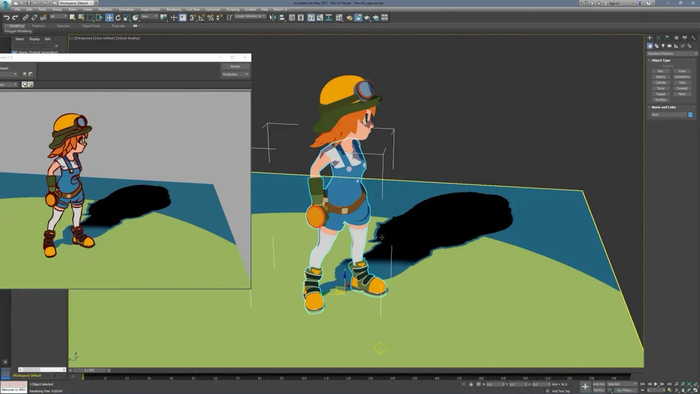Viewport: 700px width, 394px height.
Task: Toggle the Angle Snap icon
Action: click(x=201, y=17)
